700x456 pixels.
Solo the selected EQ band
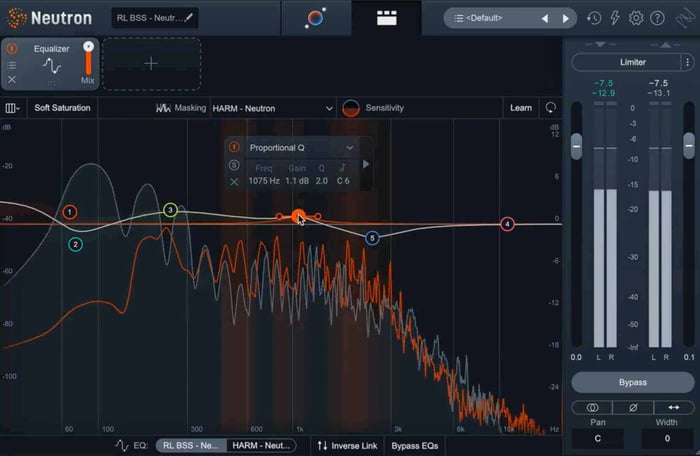(234, 165)
